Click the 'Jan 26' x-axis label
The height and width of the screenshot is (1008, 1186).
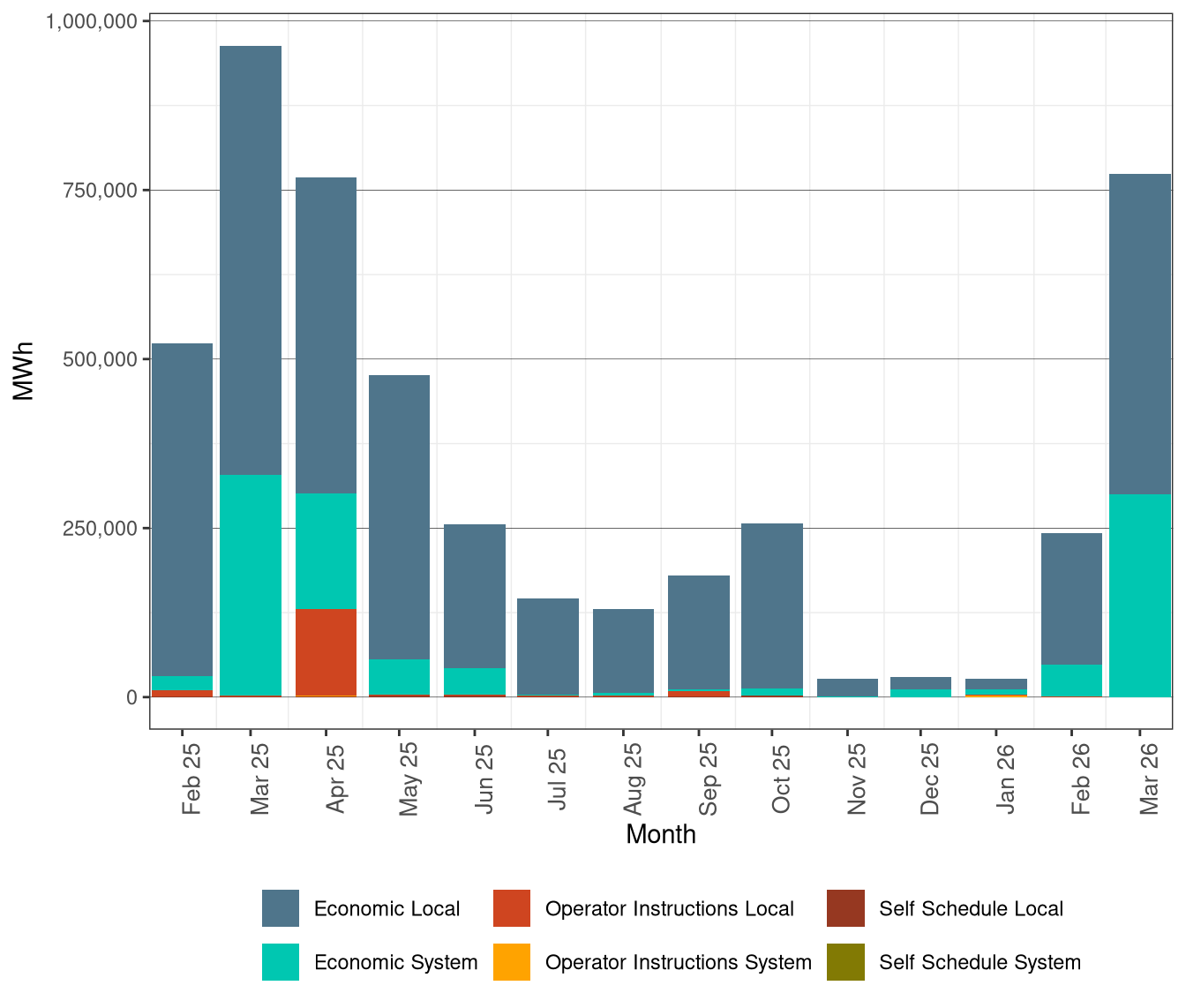[1005, 779]
